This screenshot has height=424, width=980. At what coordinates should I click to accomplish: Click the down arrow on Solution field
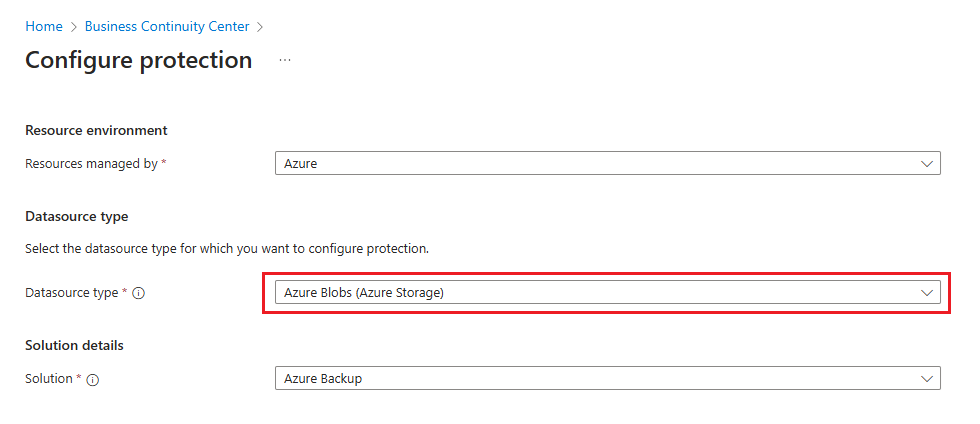pyautogui.click(x=925, y=379)
